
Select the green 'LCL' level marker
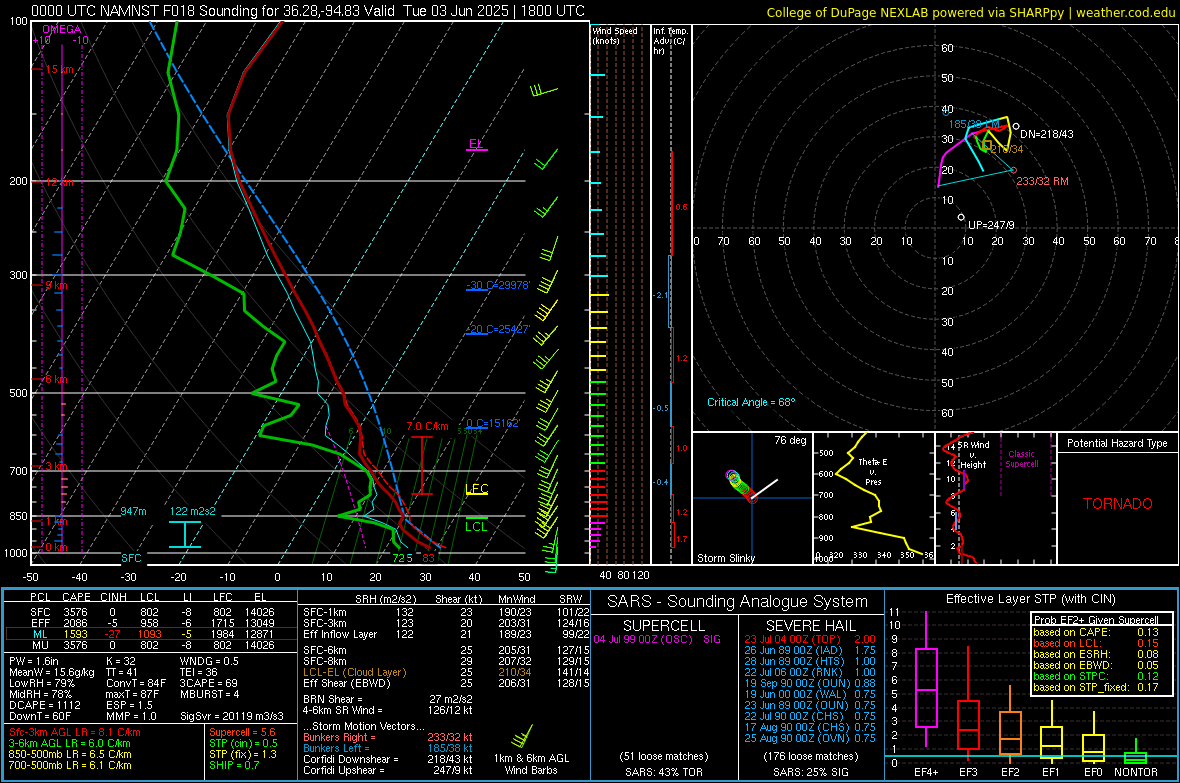[476, 526]
